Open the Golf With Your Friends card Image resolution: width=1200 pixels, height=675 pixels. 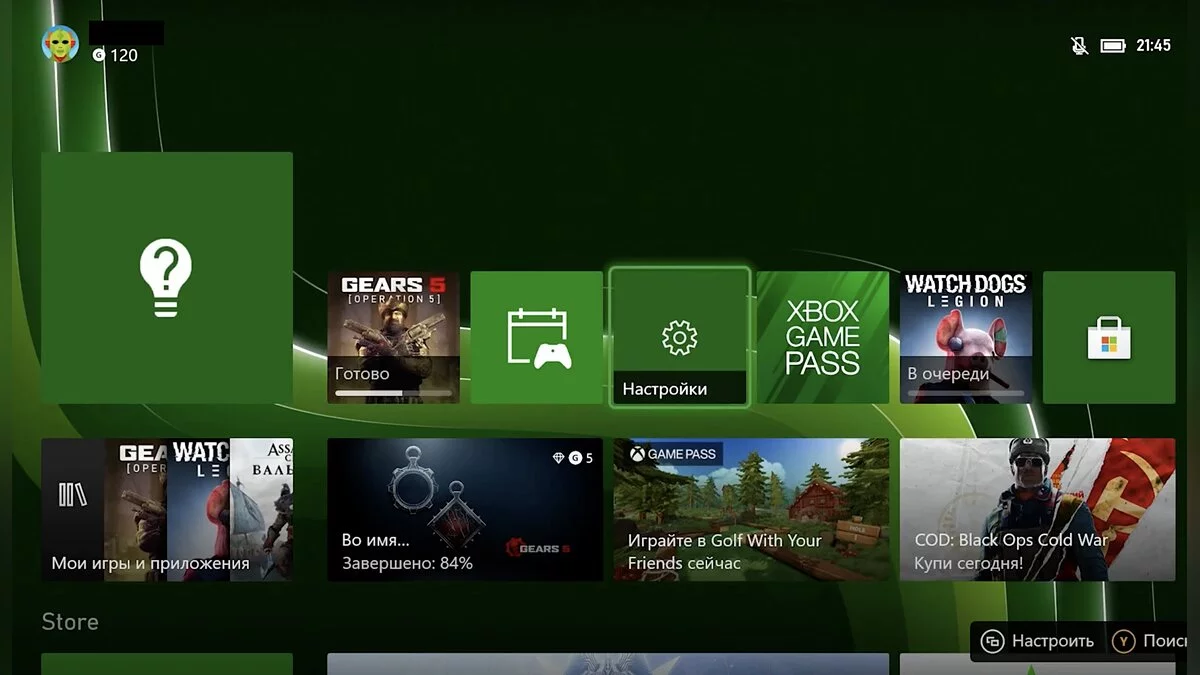click(x=751, y=510)
